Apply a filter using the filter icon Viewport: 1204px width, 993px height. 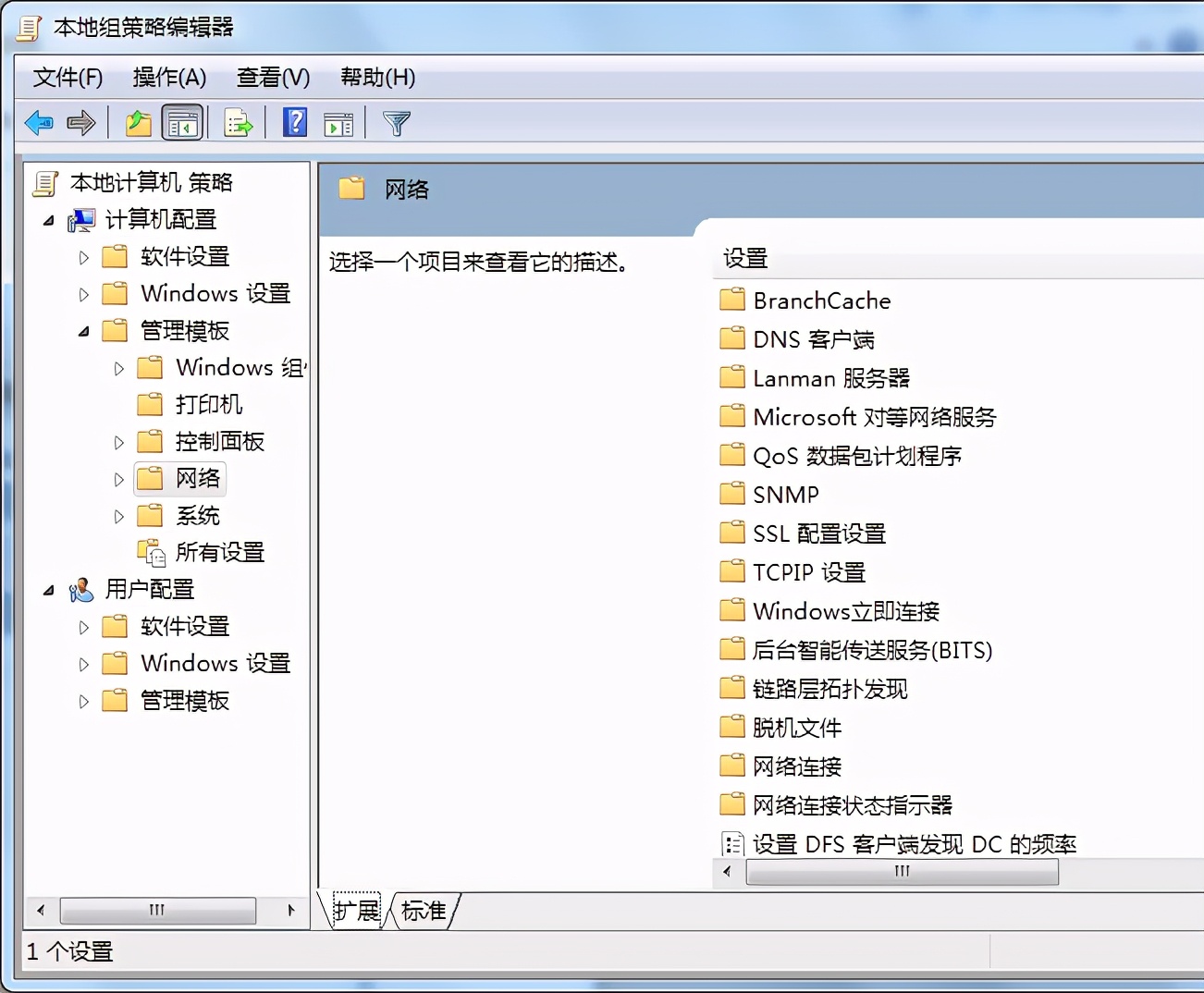coord(396,122)
